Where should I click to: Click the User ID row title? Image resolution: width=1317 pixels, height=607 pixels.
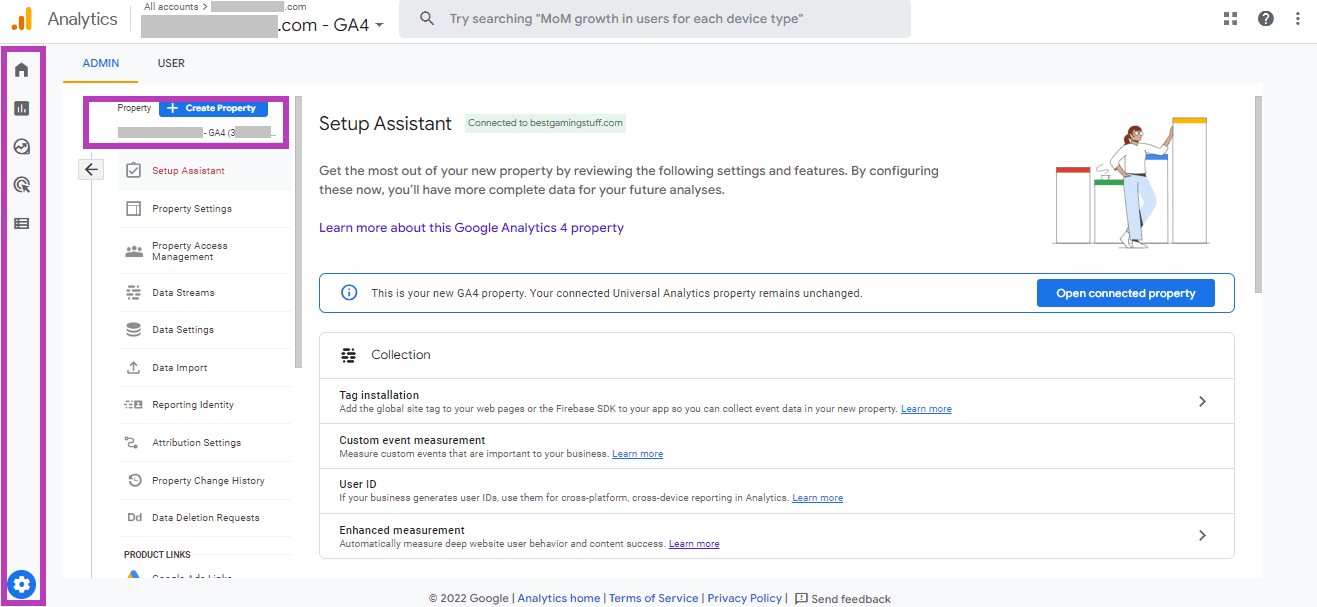click(358, 484)
